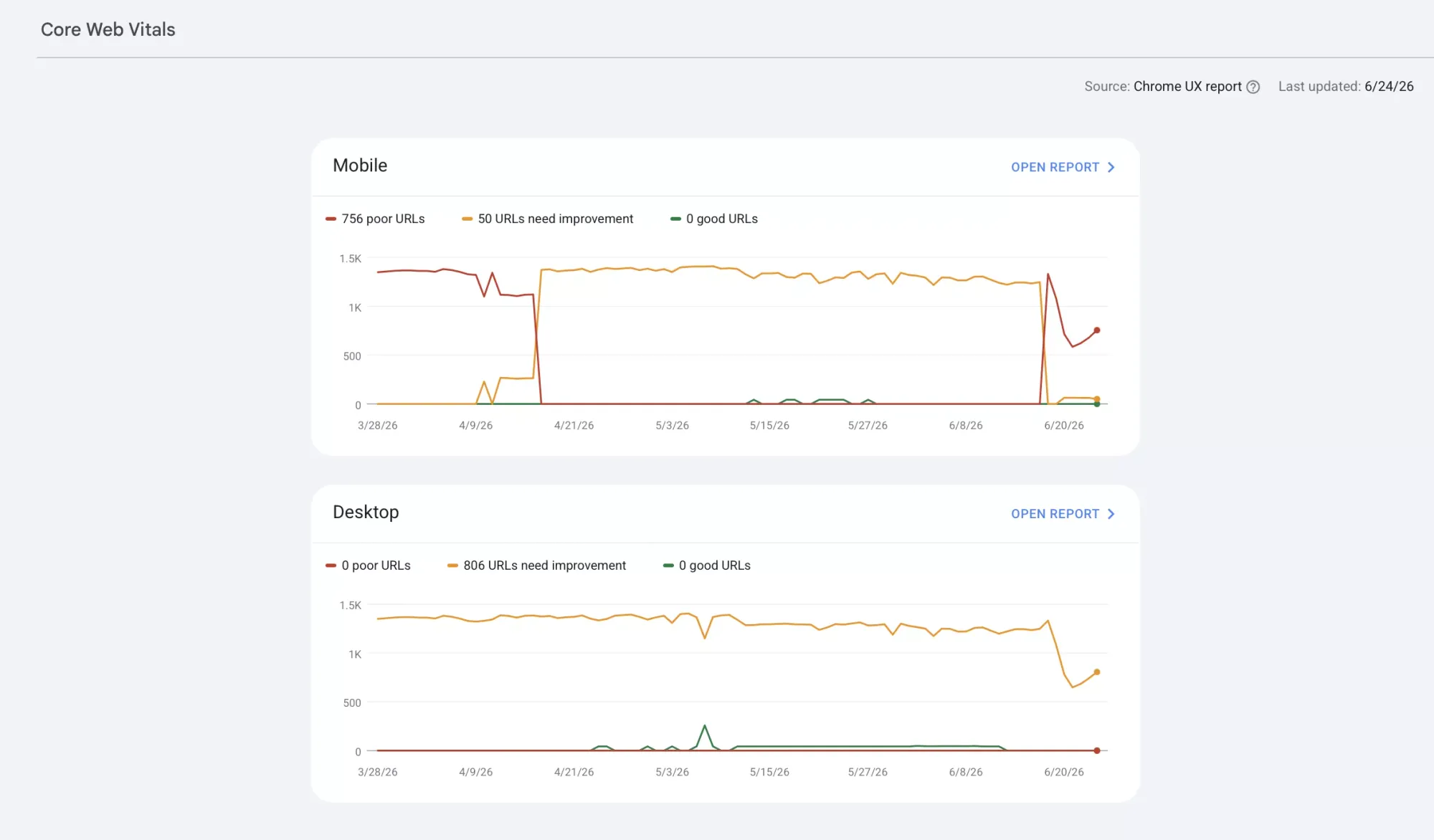Toggle Mobile '756 poor URLs' legend

click(375, 219)
